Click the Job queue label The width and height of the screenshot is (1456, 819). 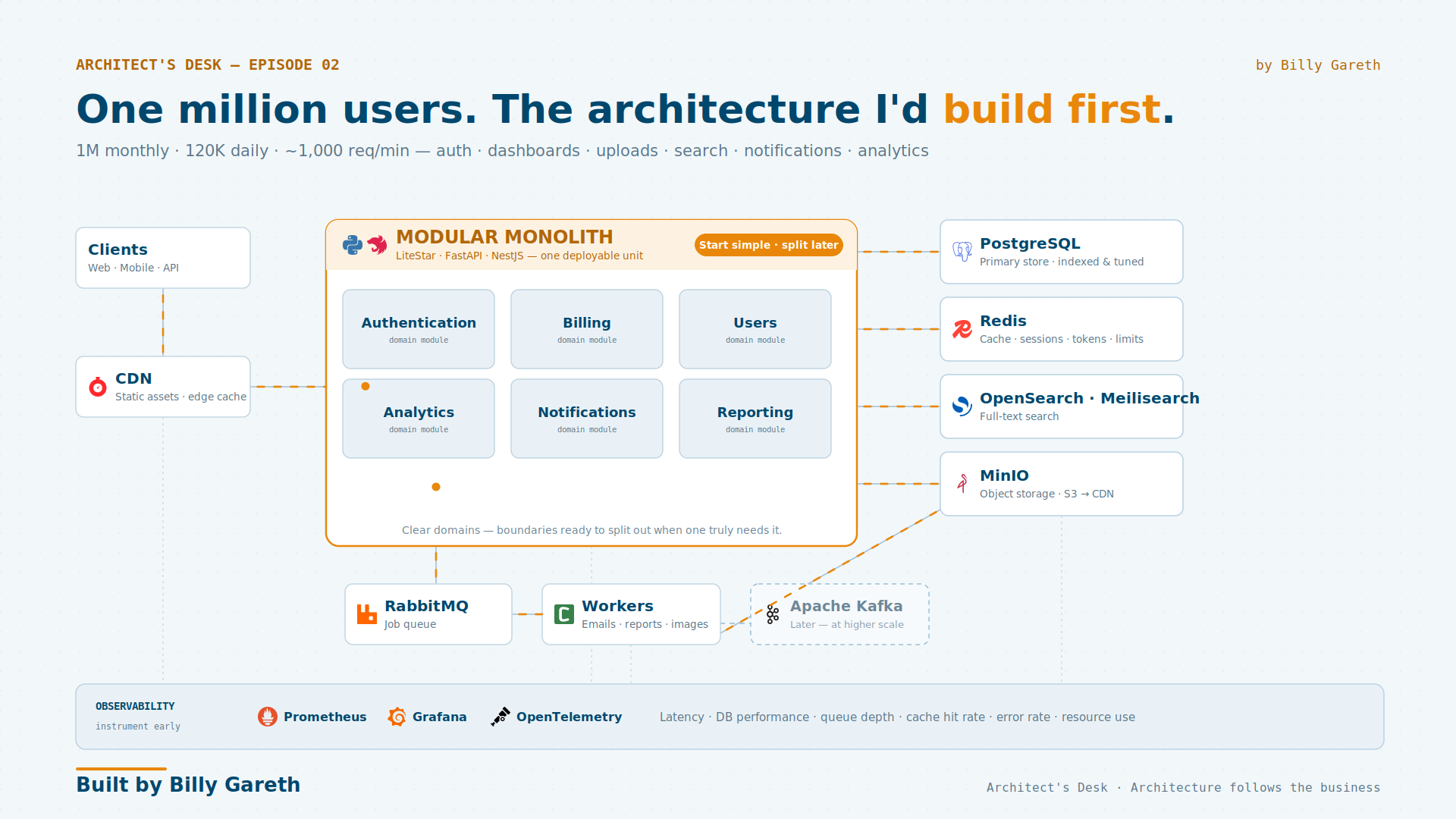[409, 624]
